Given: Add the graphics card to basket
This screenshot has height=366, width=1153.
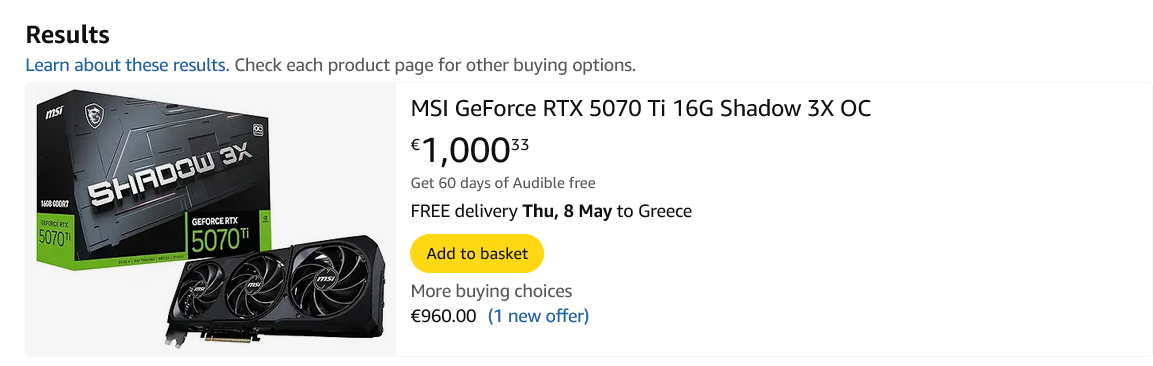Looking at the screenshot, I should 477,254.
